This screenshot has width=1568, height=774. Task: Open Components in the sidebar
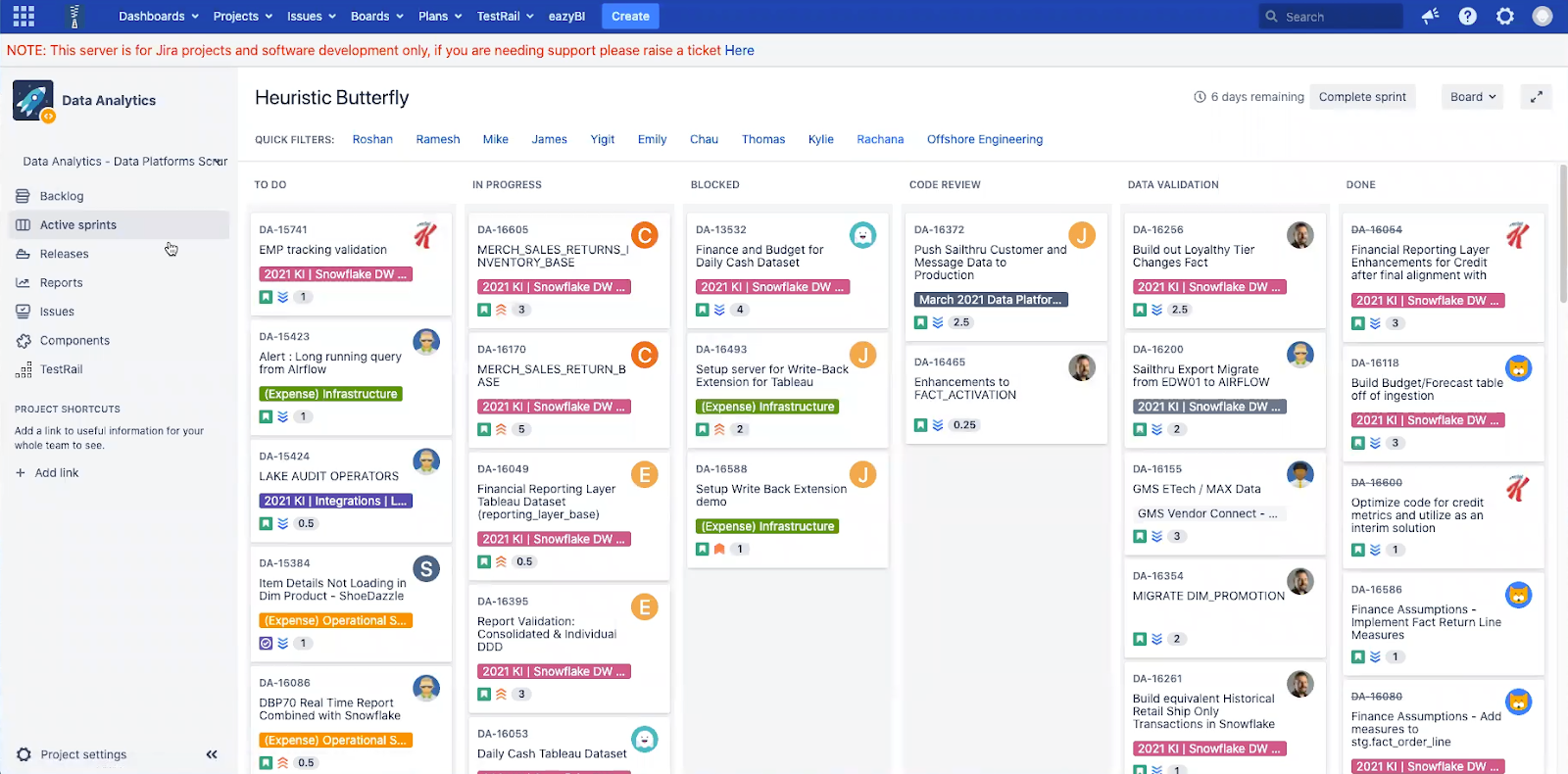(74, 340)
